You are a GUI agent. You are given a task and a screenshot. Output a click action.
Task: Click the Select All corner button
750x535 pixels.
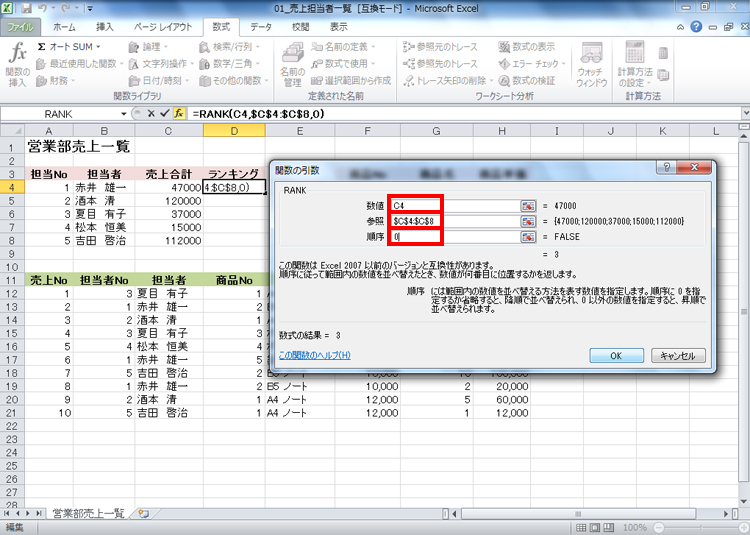tap(12, 131)
